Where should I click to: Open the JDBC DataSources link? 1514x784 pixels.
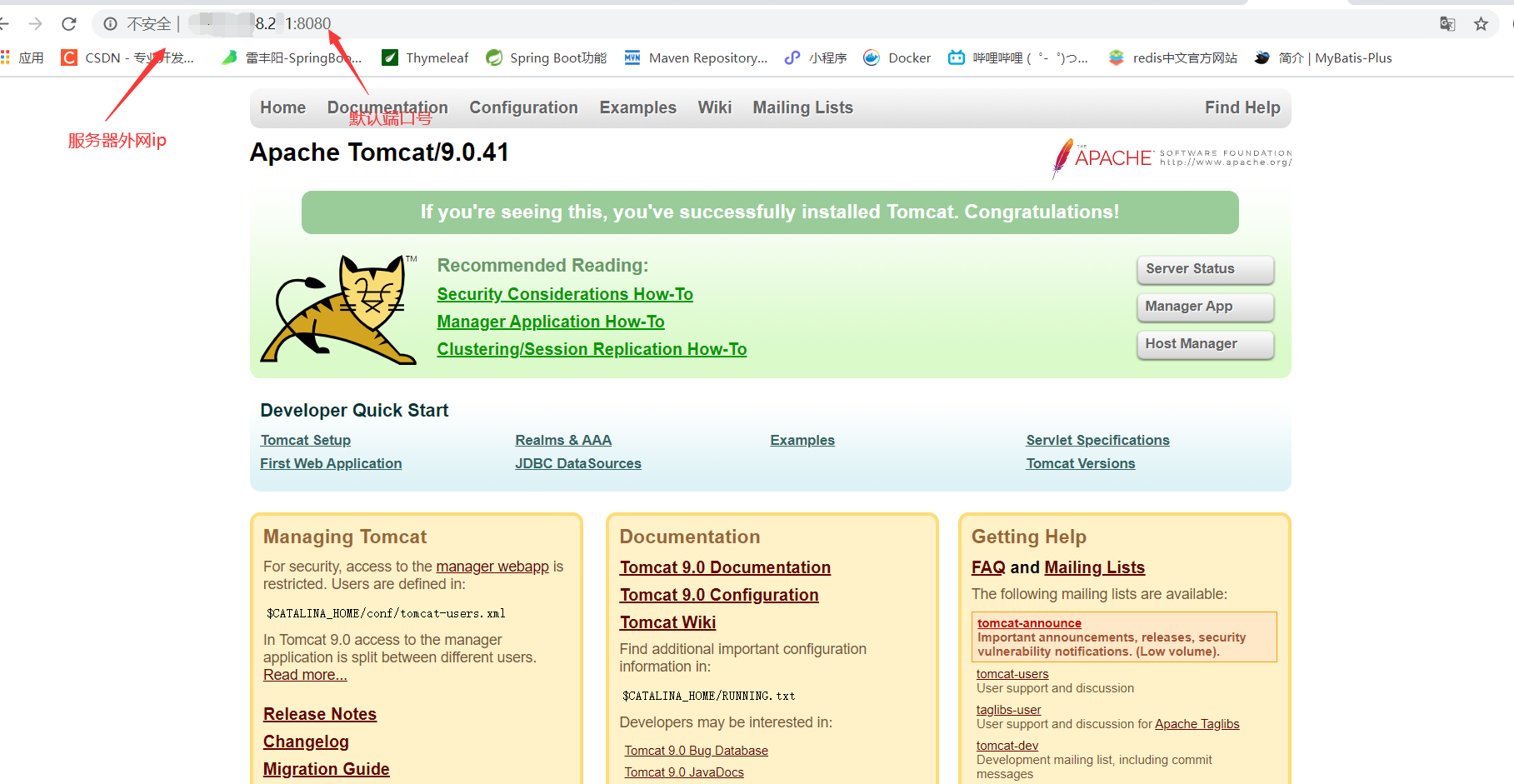pyautogui.click(x=578, y=463)
